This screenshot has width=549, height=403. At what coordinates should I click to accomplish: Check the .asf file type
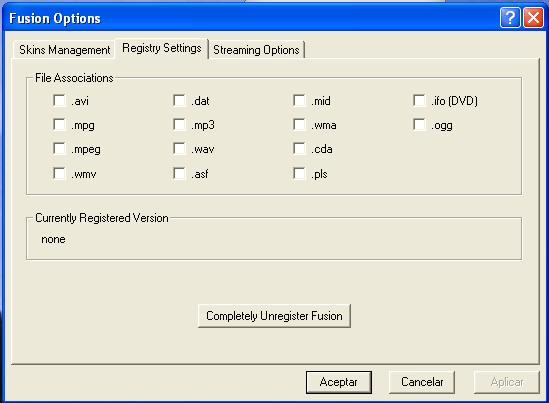[x=179, y=173]
